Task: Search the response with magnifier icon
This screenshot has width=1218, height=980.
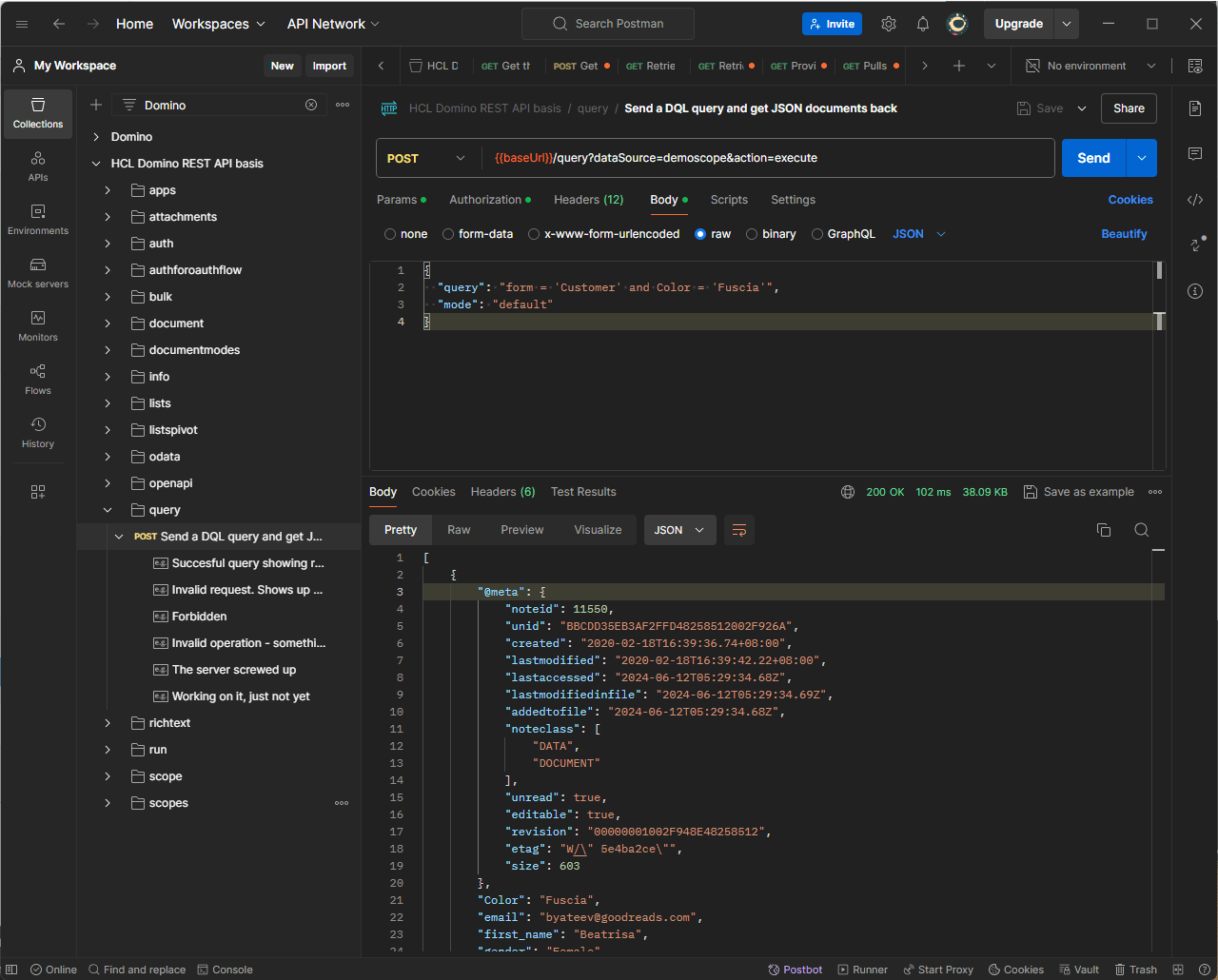Action: click(1141, 530)
